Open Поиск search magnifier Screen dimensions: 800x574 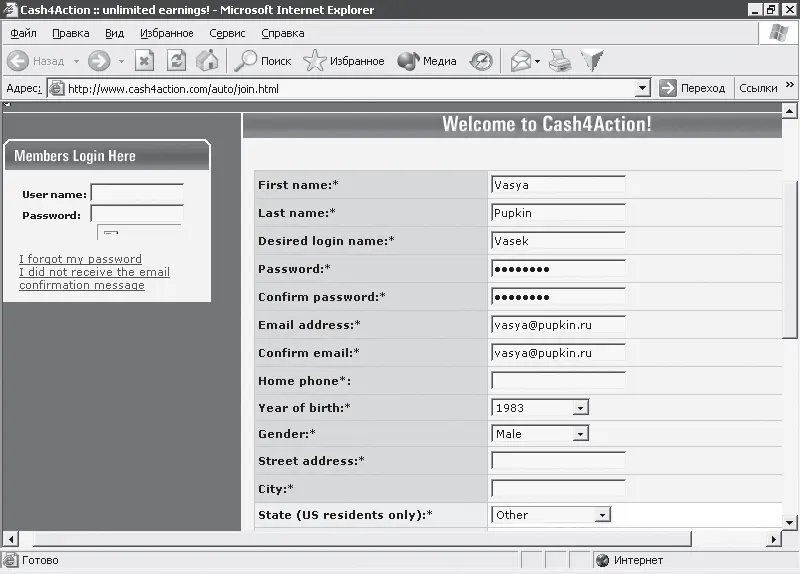point(263,61)
